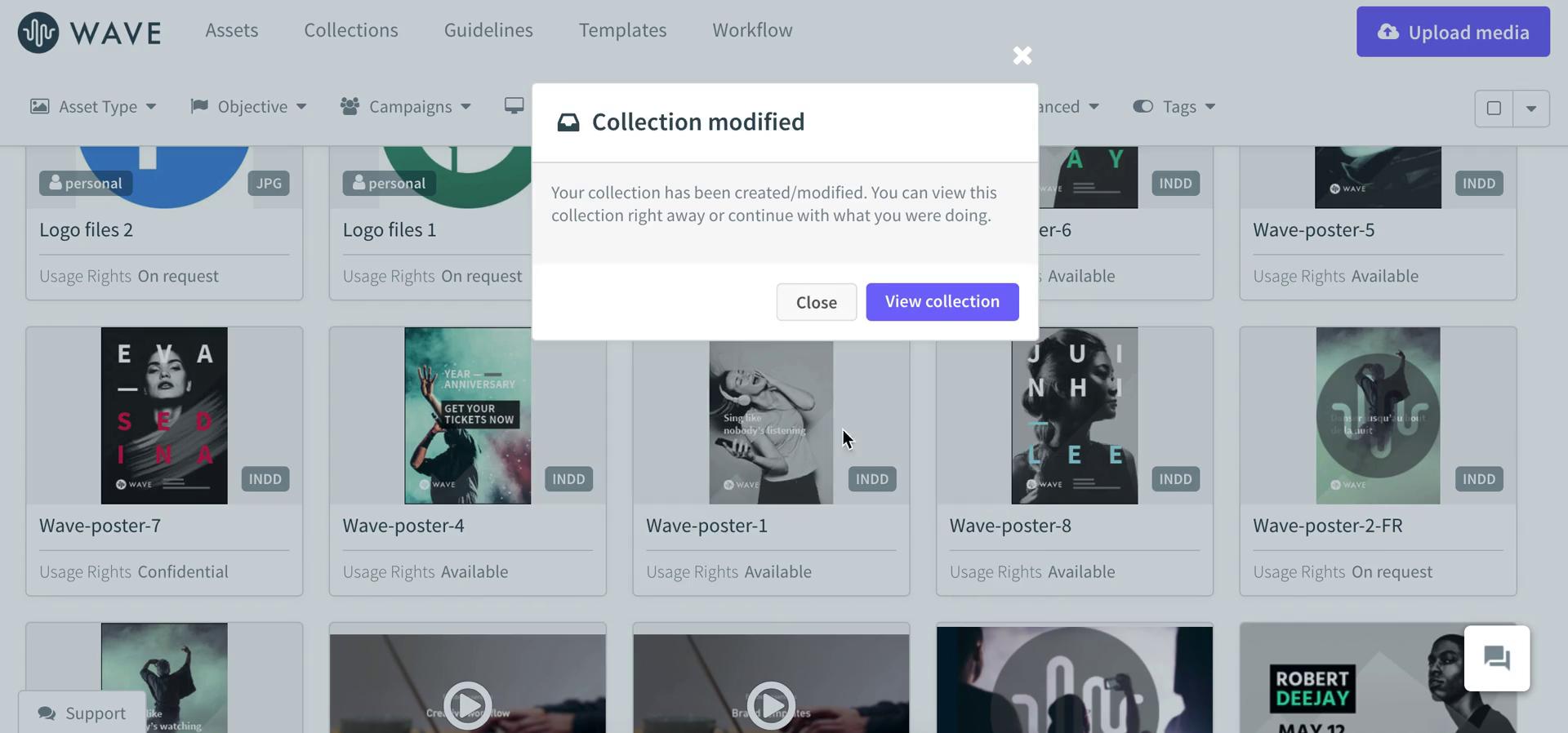The width and height of the screenshot is (1568, 733).
Task: Click 'On request' rights under Wave-poster-2-FR
Action: point(1392,572)
